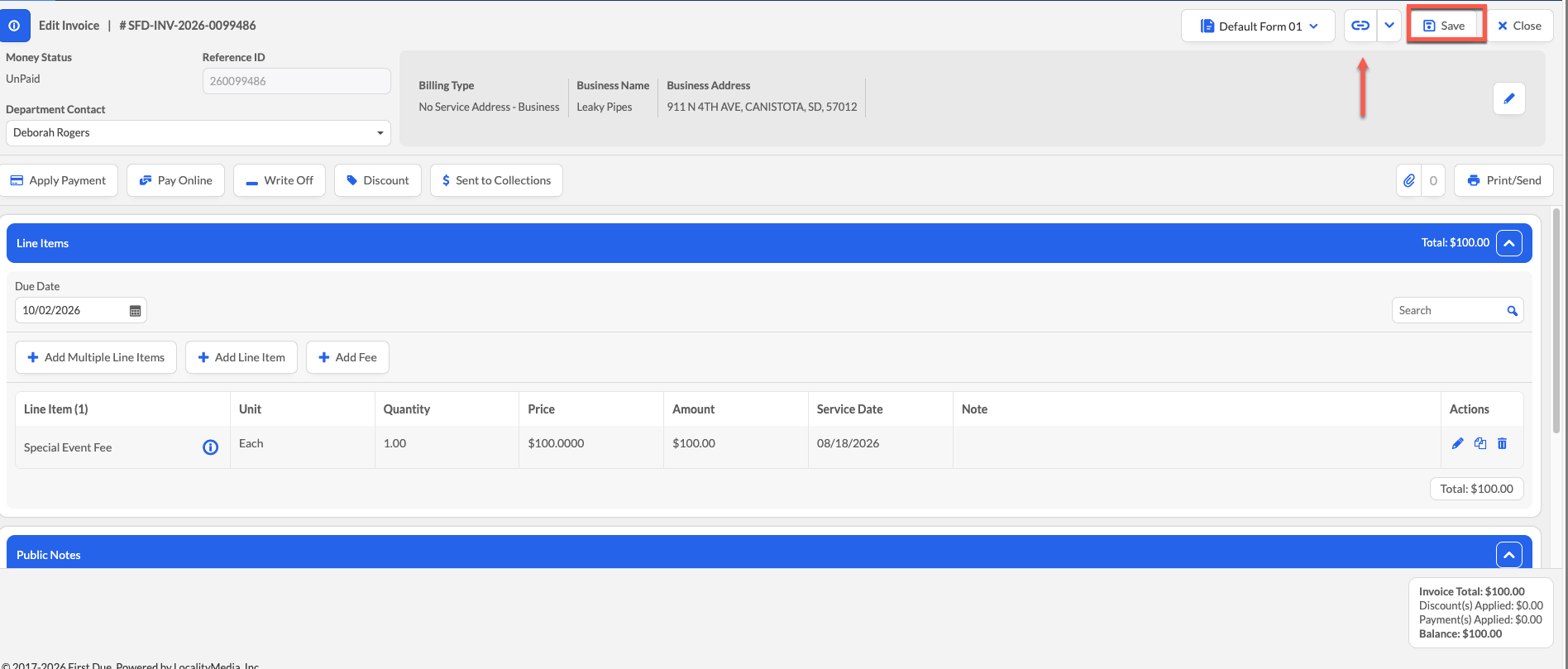This screenshot has width=1568, height=669.
Task: Click the 911 N 4TH AVE address text
Action: click(x=762, y=107)
